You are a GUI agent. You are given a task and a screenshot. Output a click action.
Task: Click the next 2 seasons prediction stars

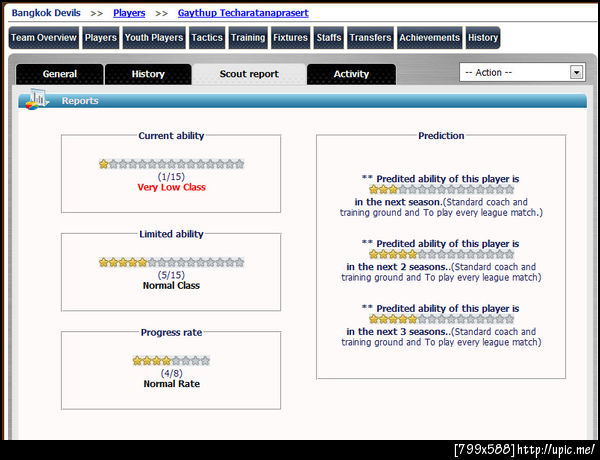(441, 254)
